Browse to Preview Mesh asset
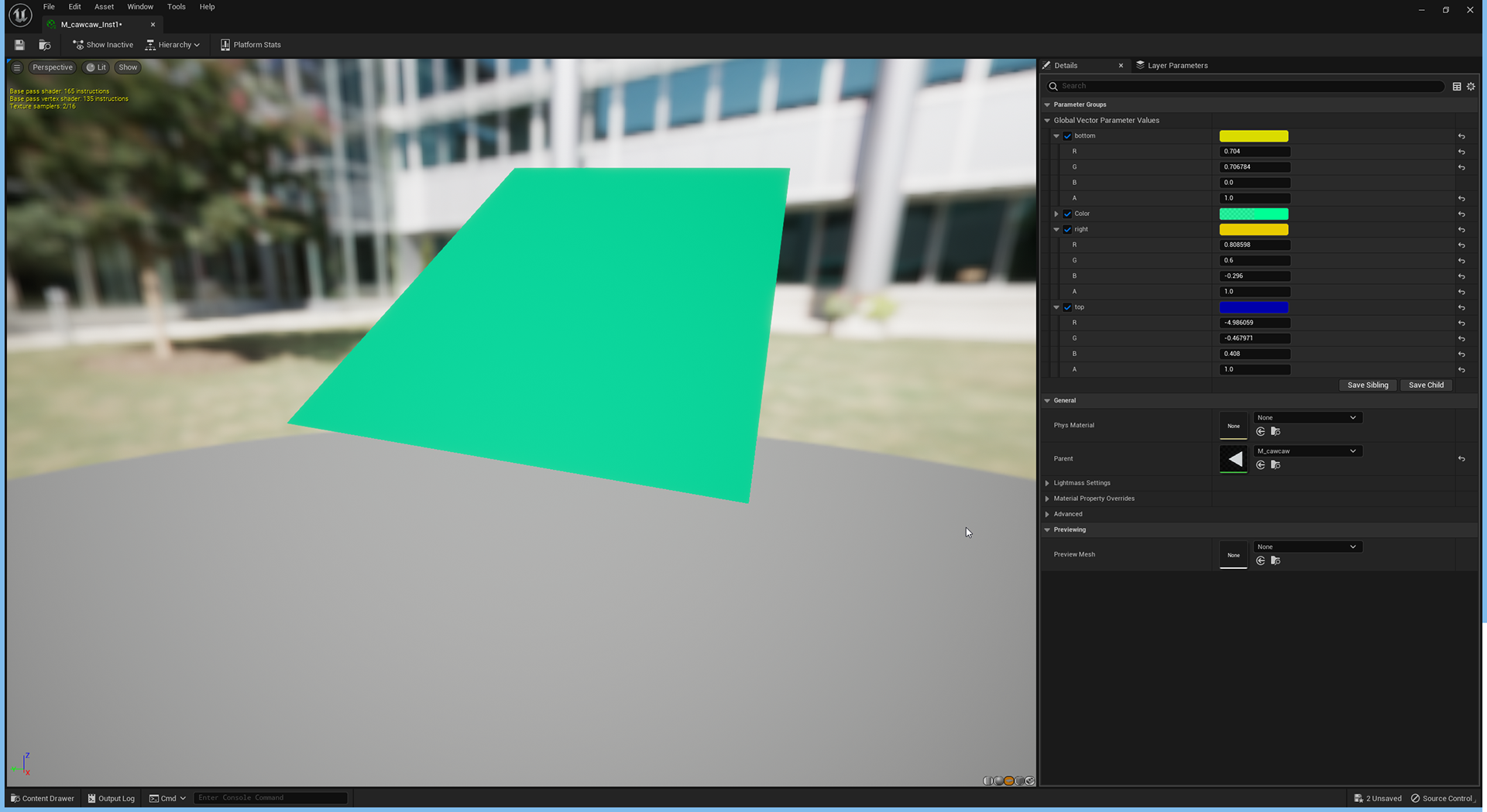 [x=1276, y=561]
